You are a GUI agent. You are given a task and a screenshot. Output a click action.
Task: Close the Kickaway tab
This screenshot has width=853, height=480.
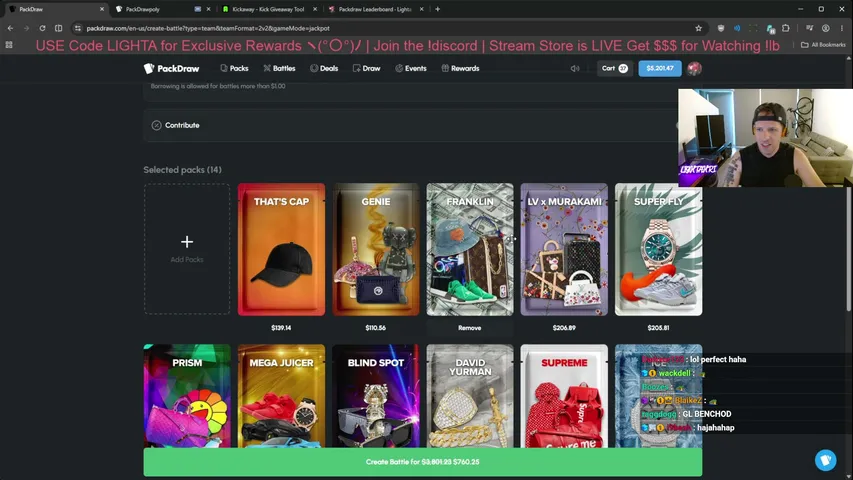coord(315,9)
